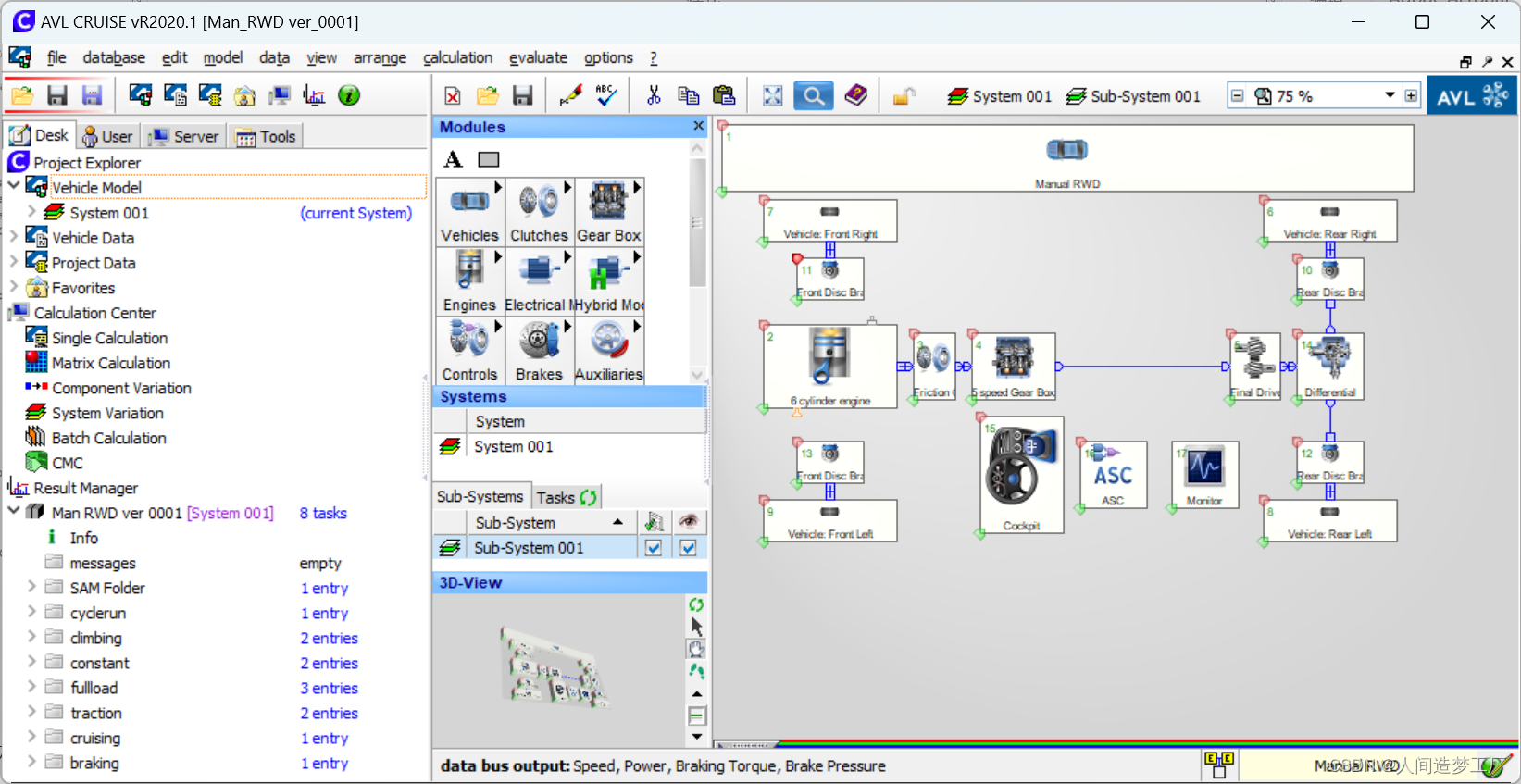Click the house favorites toolbar icon
The image size is (1521, 784).
[244, 95]
